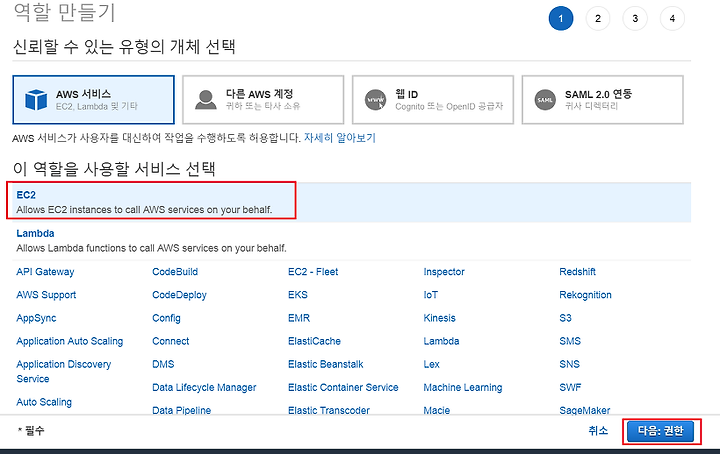The image size is (720, 454).
Task: Select API Gateway service
Action: click(x=45, y=272)
